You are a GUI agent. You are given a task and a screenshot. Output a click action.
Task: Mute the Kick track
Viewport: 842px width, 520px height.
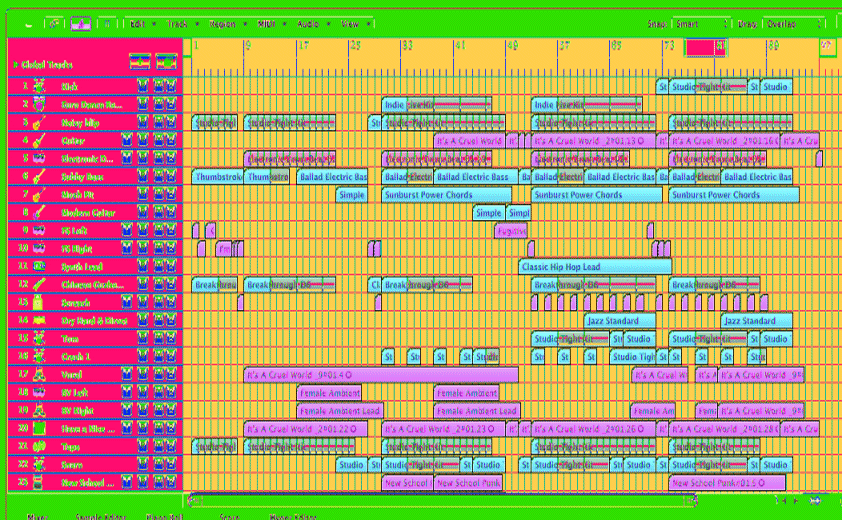tap(143, 87)
